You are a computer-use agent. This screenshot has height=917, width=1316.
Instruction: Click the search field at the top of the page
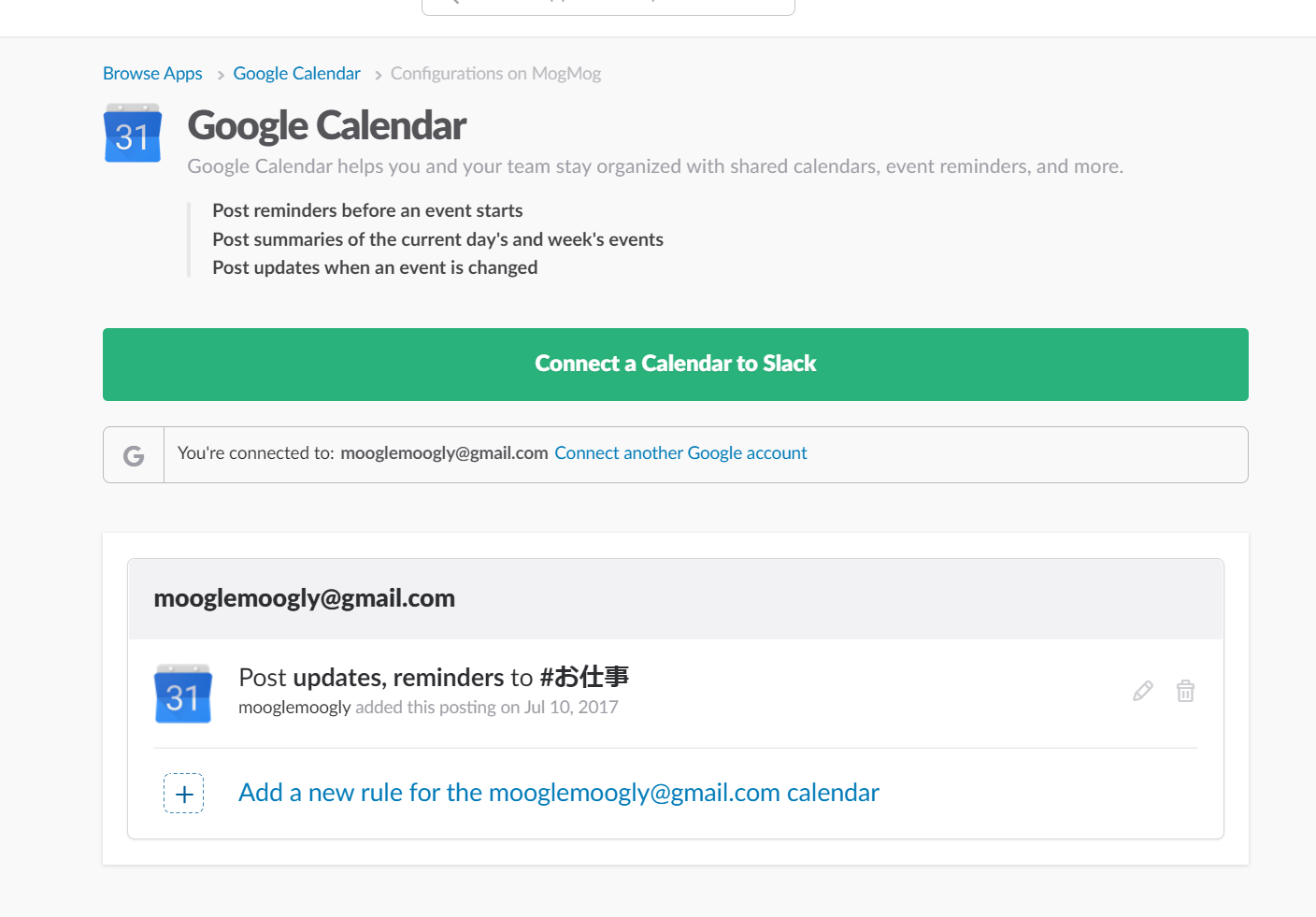coord(608,6)
